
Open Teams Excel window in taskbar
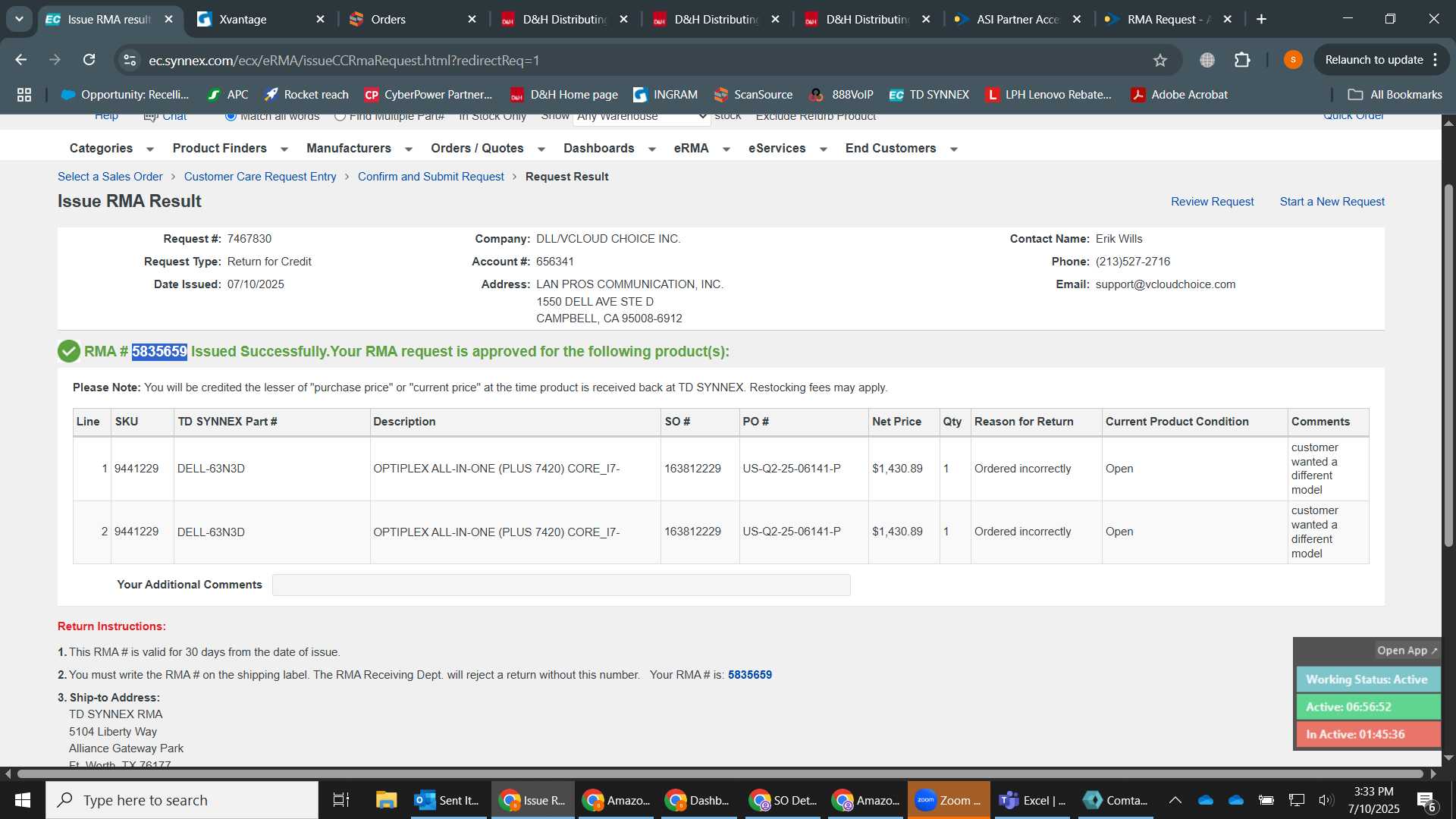pos(1033,800)
